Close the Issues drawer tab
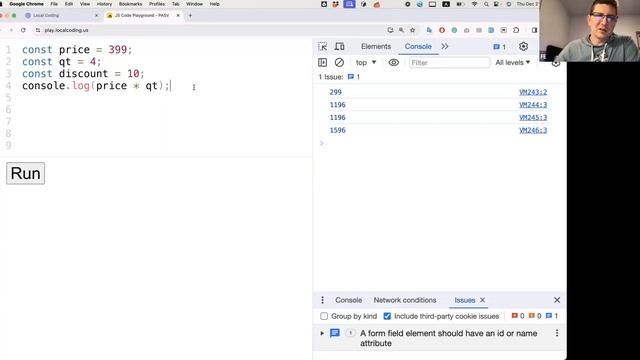 click(x=482, y=300)
